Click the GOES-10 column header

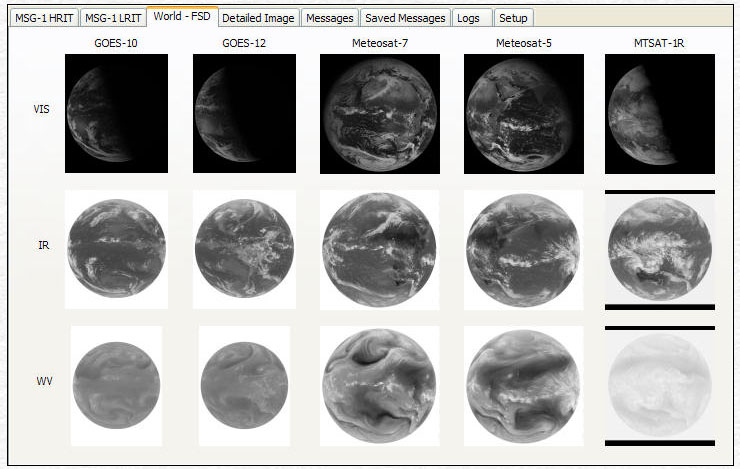pos(116,43)
